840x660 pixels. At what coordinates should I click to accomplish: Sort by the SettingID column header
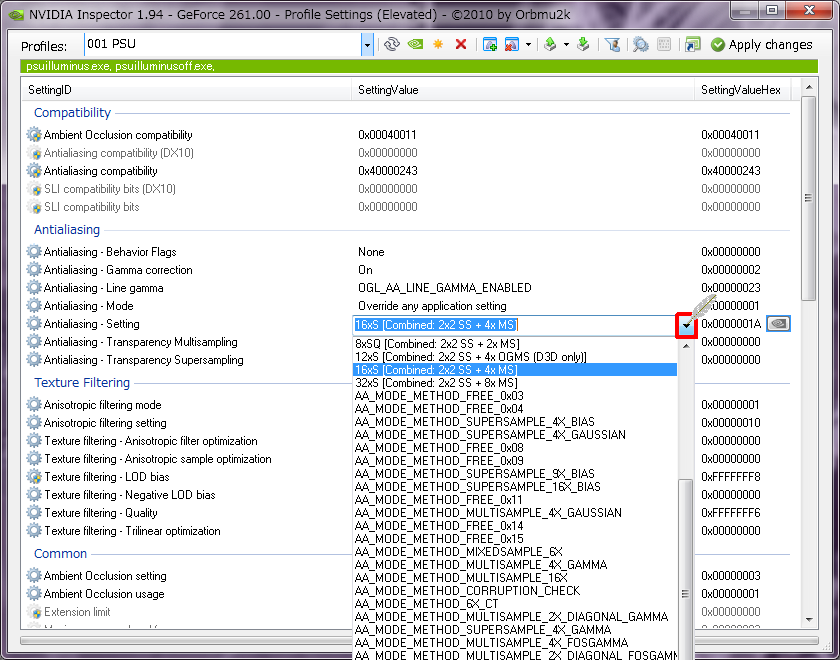186,89
